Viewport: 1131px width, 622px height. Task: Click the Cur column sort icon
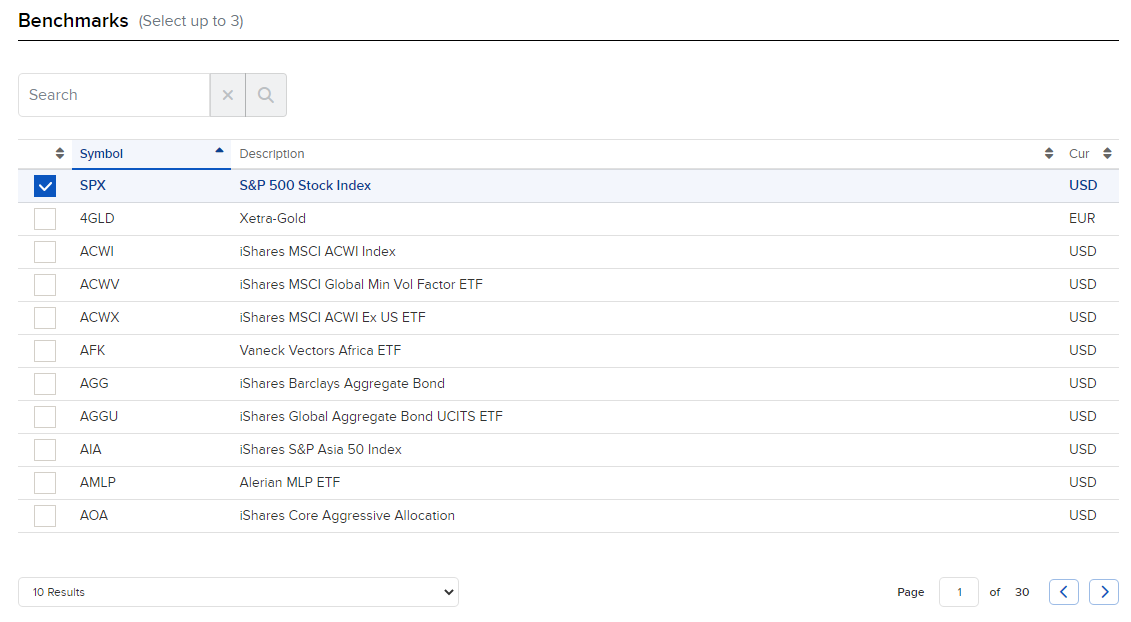1106,153
